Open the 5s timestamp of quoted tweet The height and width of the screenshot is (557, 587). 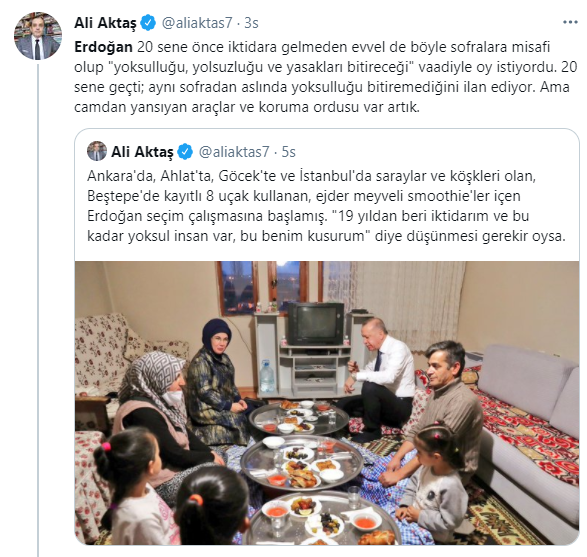tap(288, 152)
